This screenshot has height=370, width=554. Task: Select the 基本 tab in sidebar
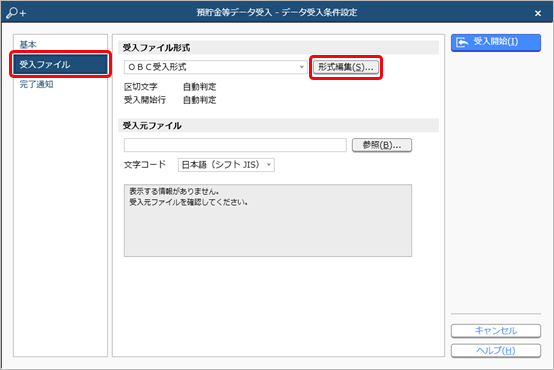click(28, 45)
